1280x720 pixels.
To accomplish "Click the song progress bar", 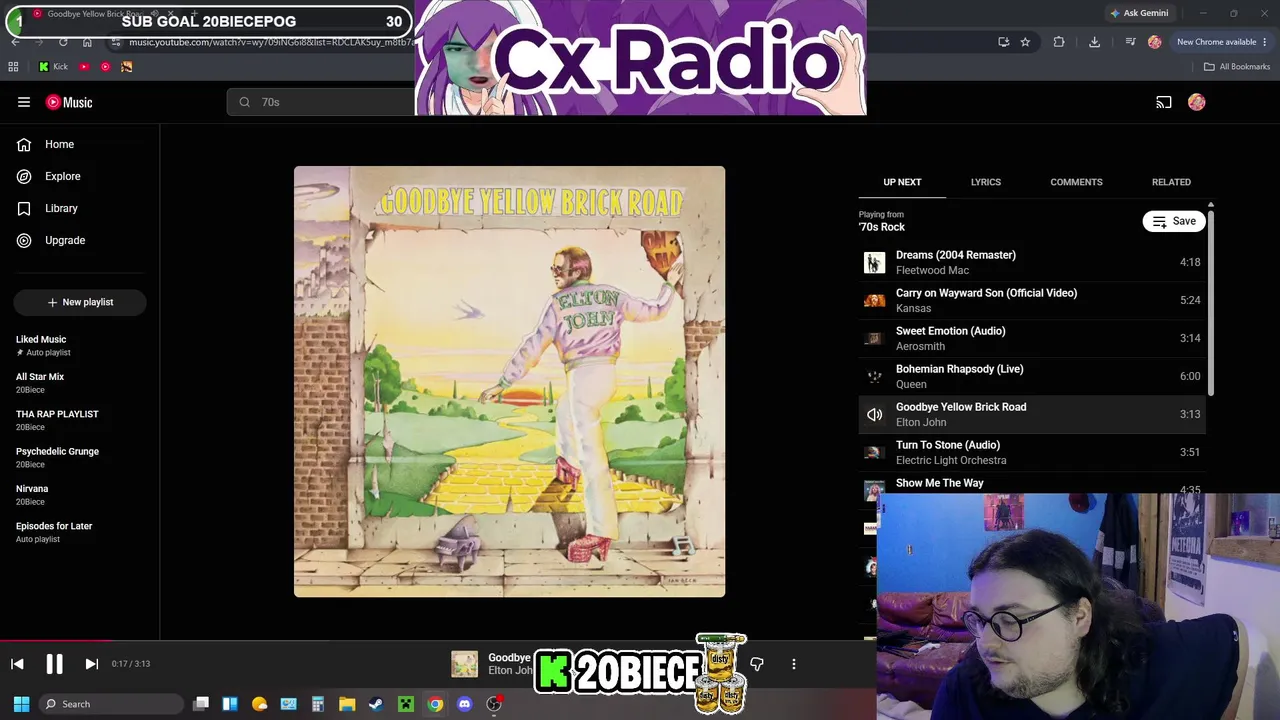I will pyautogui.click(x=438, y=641).
